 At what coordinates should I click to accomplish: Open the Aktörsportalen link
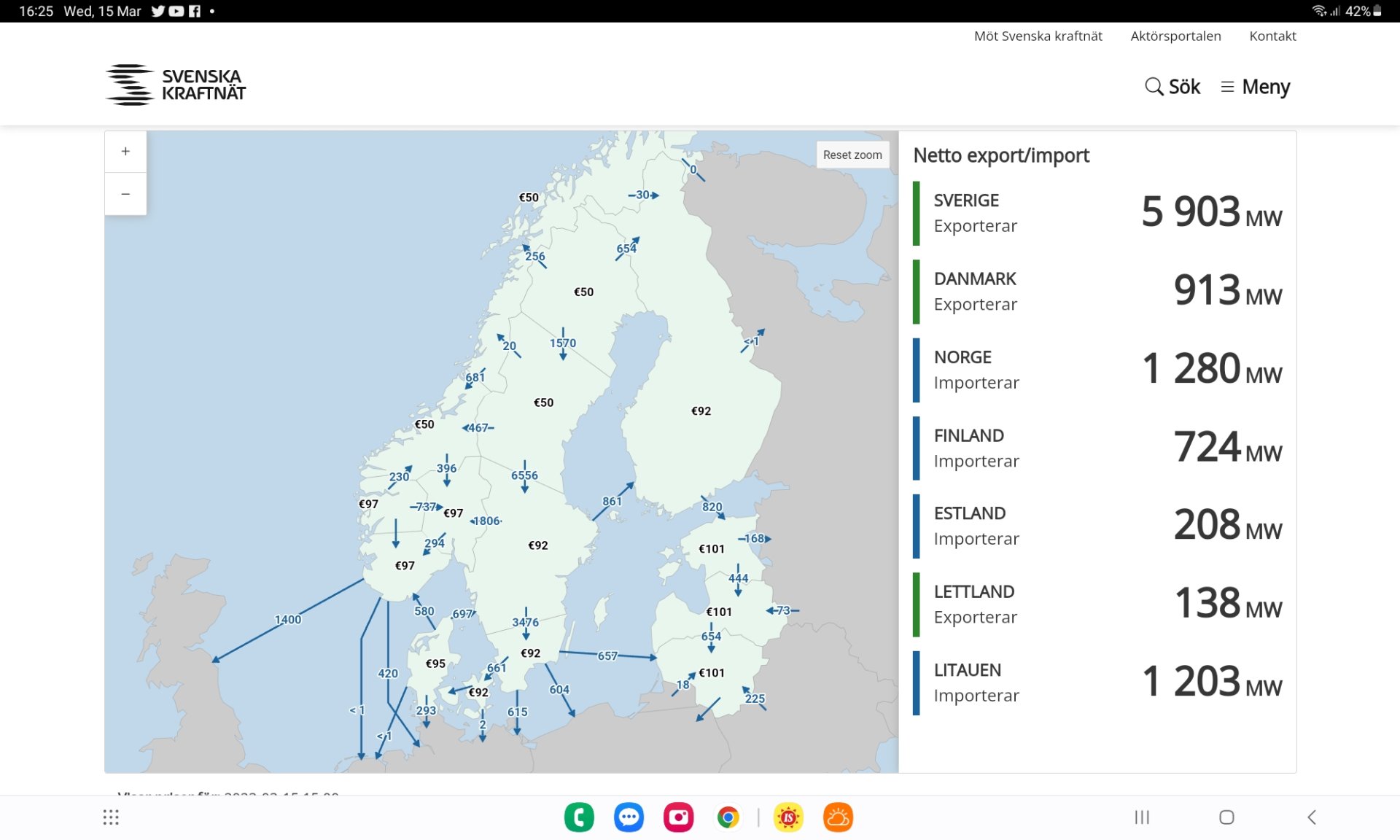coord(1175,36)
